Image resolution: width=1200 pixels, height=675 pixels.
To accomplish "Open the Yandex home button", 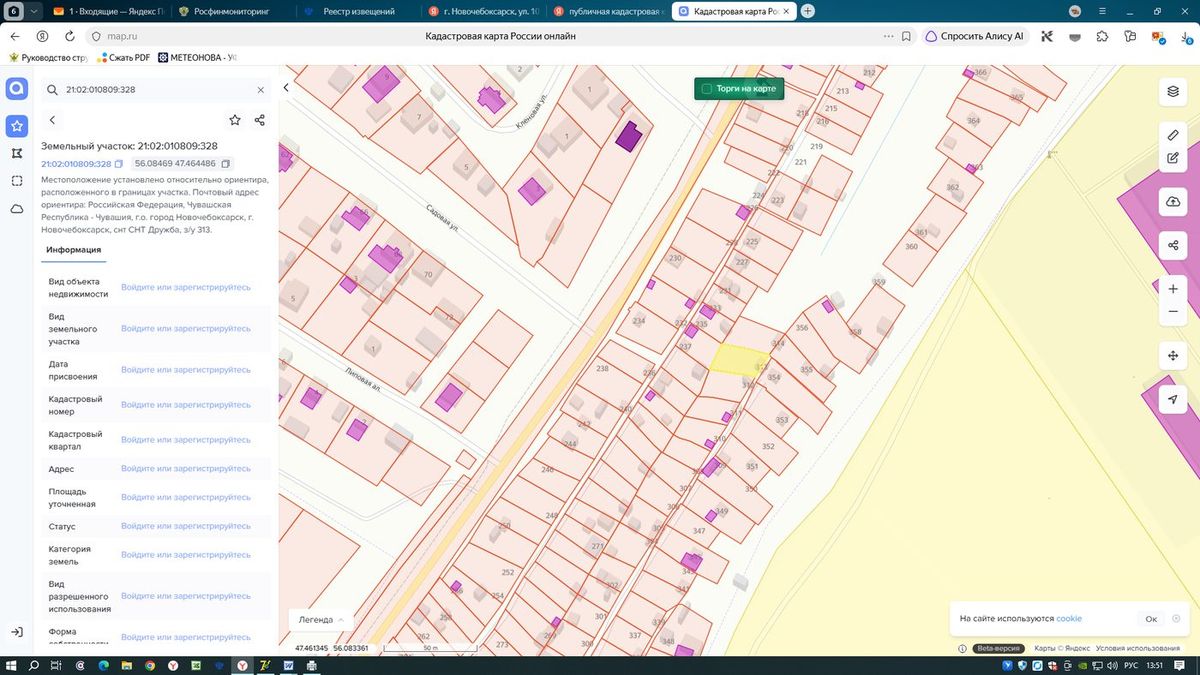I will point(41,36).
